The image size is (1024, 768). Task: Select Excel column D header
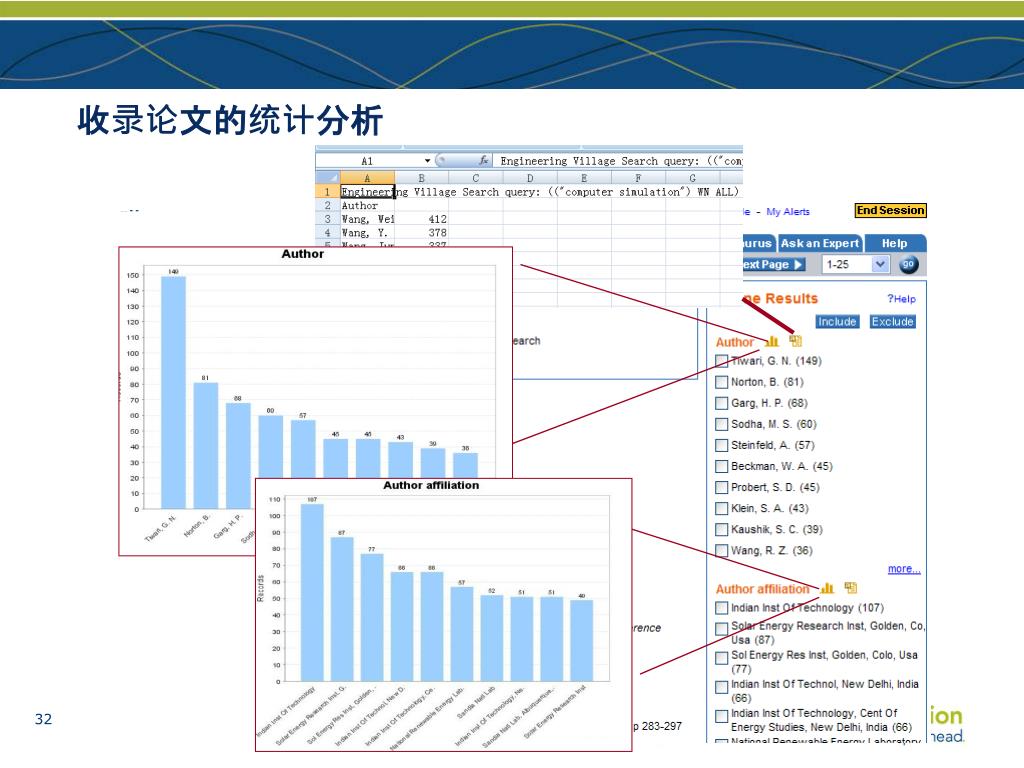(530, 178)
